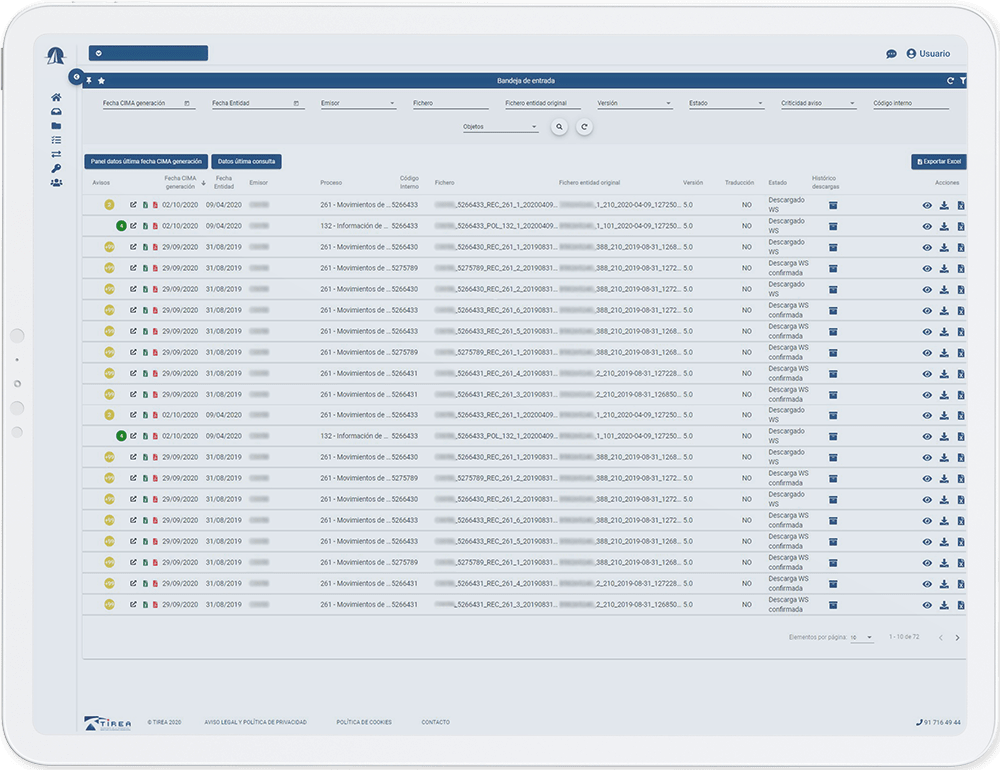This screenshot has height=770, width=1000.
Task: Click the key icon in the sidebar
Action: (56, 168)
